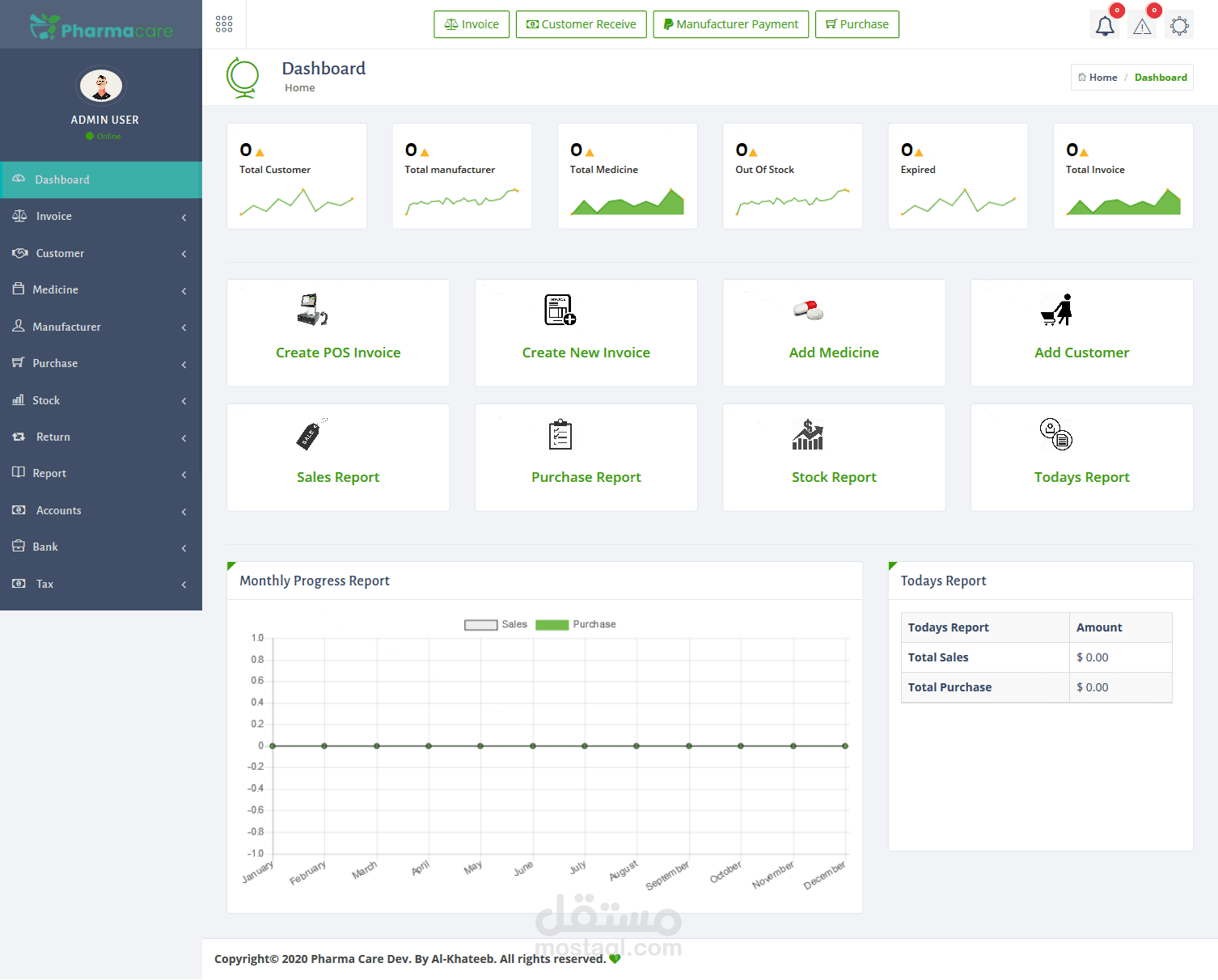Click the Sales Report tag icon

pos(312,434)
